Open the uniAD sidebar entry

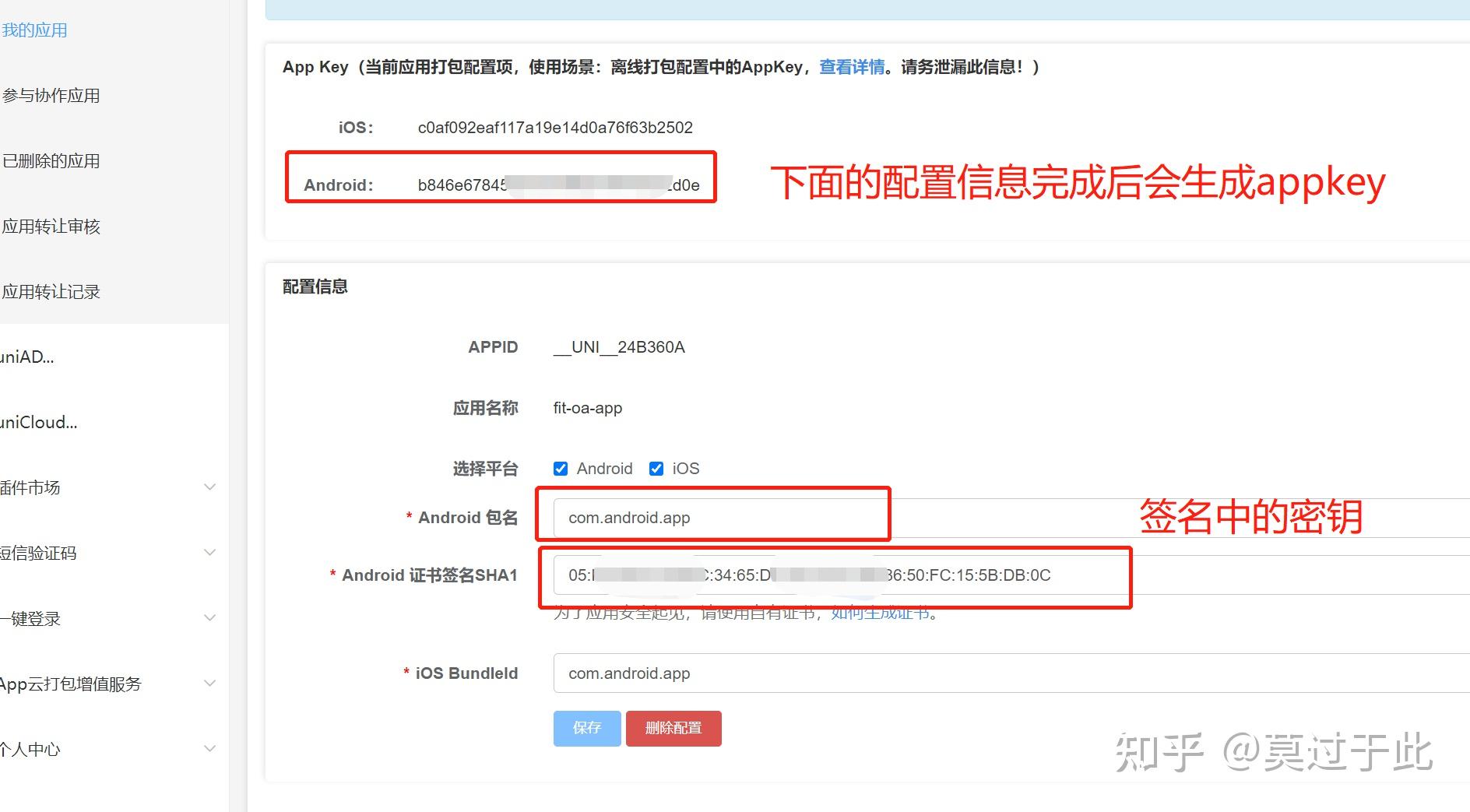pos(28,357)
